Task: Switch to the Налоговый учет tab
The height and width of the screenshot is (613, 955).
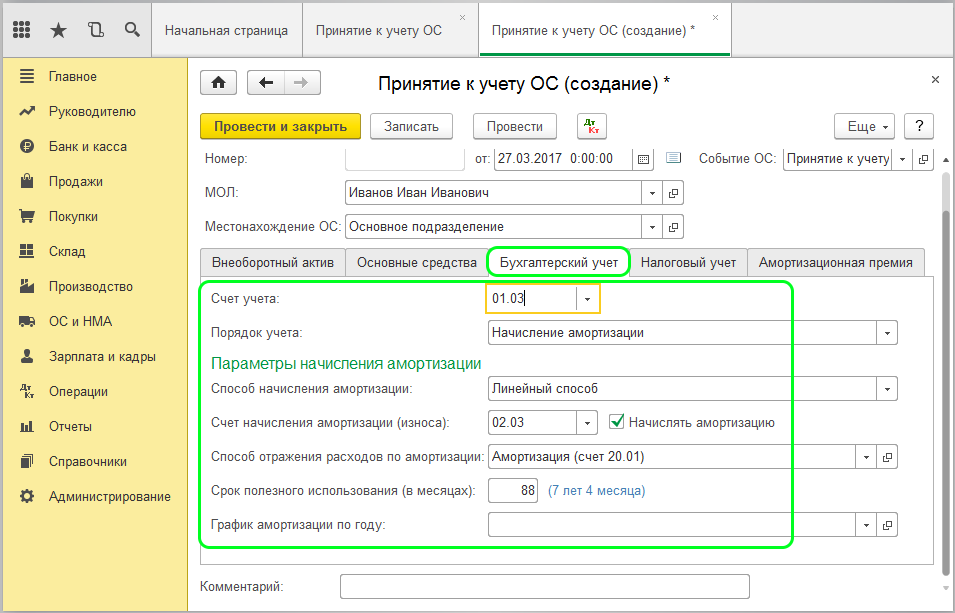Action: tap(688, 262)
